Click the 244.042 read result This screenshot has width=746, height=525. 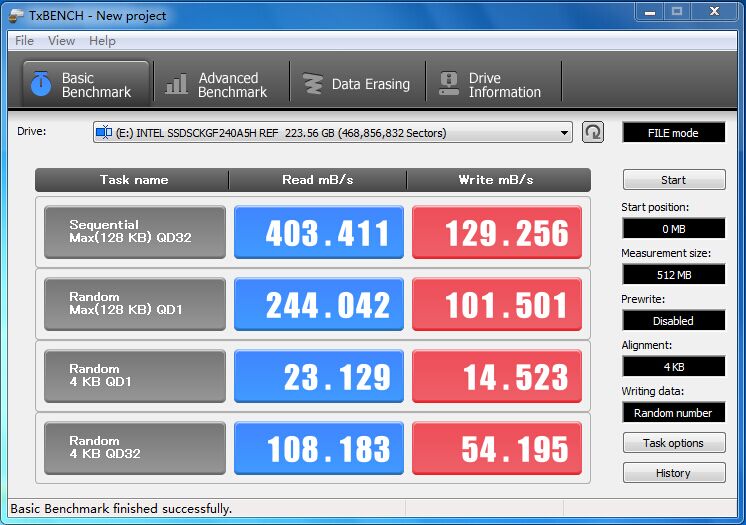pyautogui.click(x=319, y=304)
